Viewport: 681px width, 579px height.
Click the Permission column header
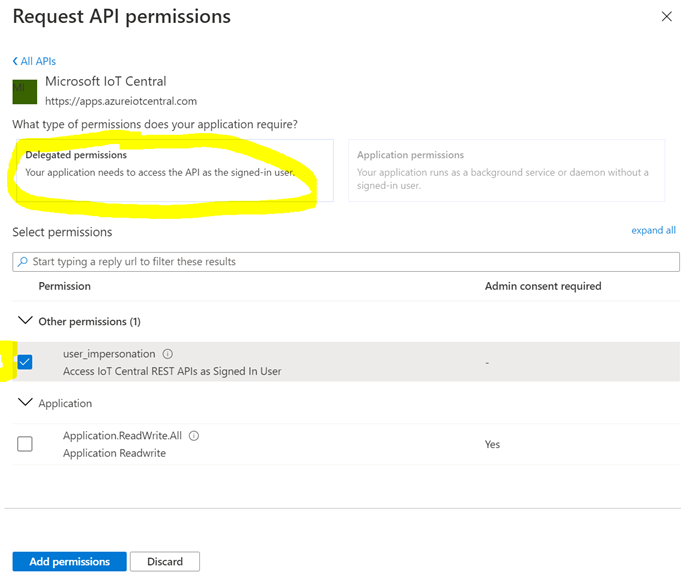pos(65,286)
